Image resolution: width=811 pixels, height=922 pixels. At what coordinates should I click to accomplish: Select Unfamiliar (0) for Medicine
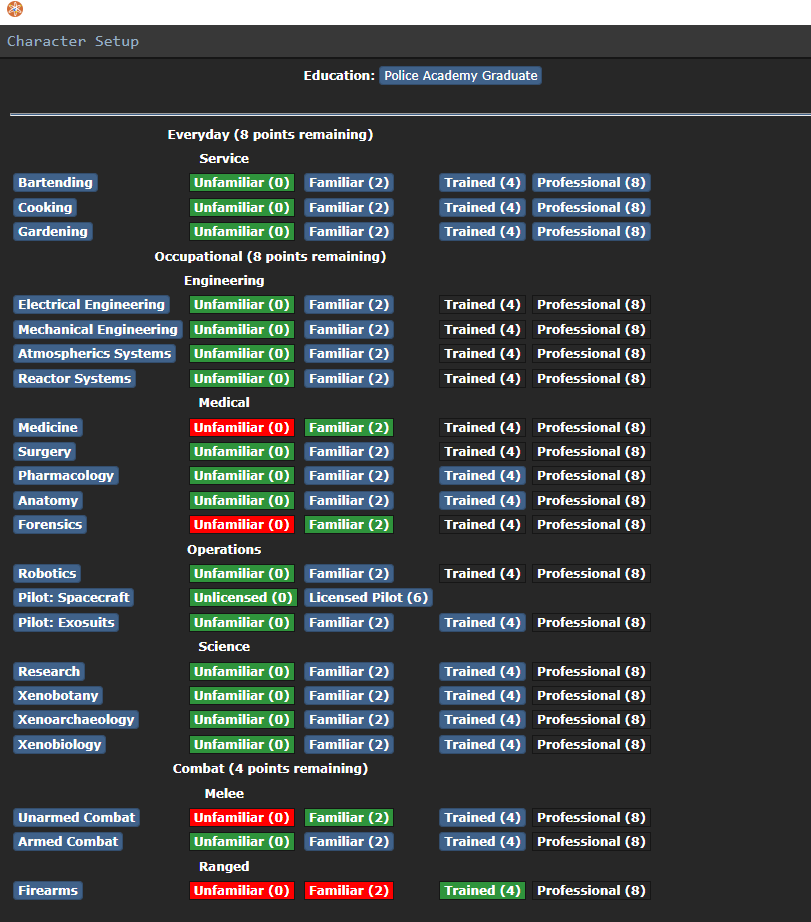point(241,428)
